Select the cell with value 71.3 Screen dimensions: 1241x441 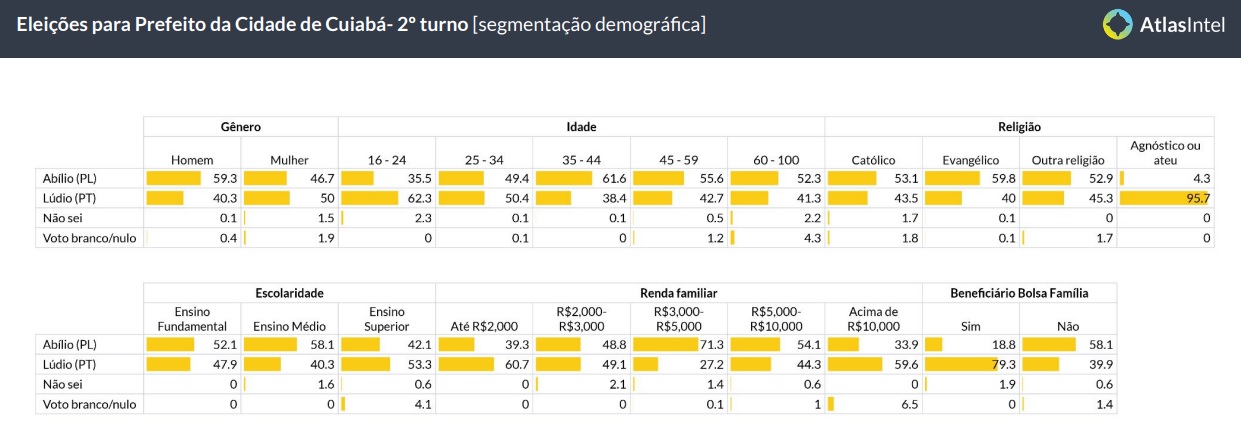click(678, 344)
